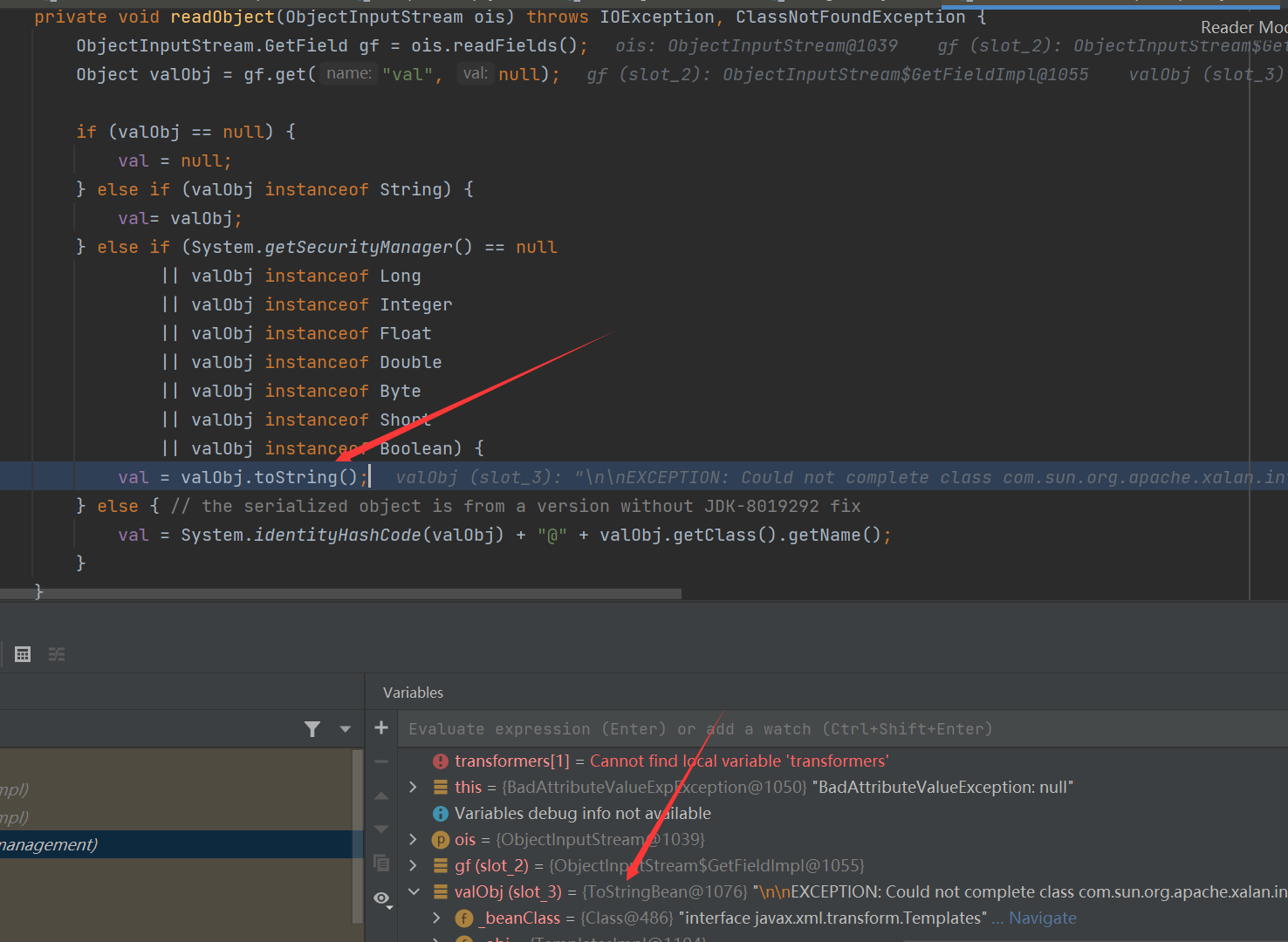Focus the Evaluate expression input field

[842, 729]
